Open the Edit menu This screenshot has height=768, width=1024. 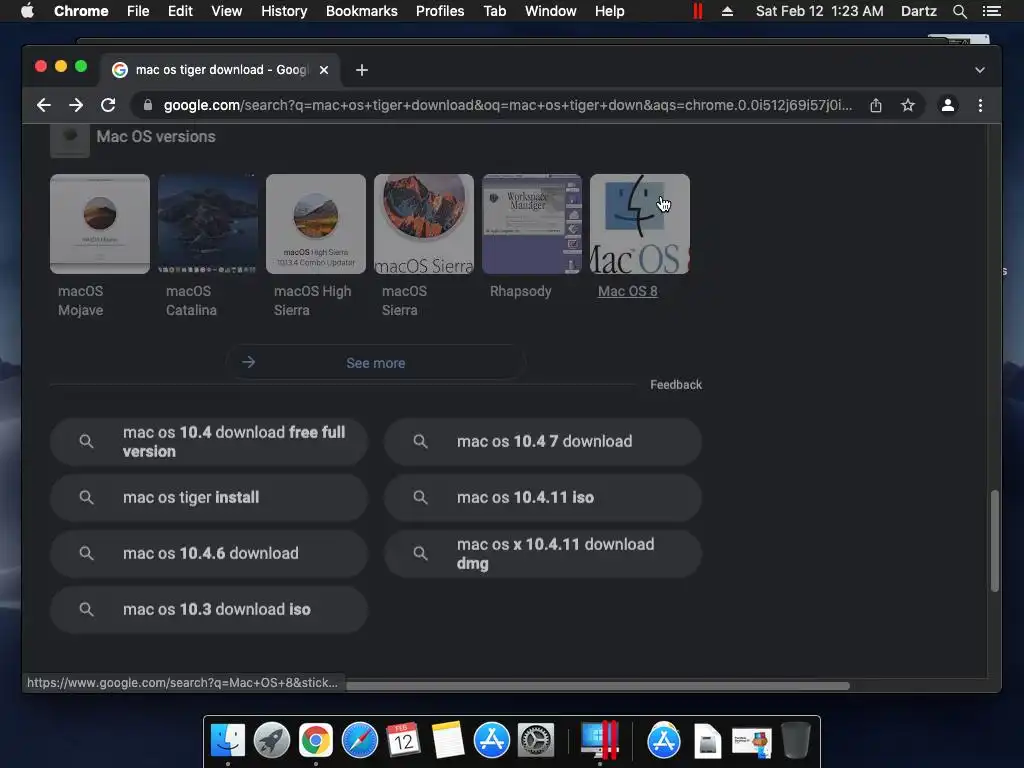[180, 11]
